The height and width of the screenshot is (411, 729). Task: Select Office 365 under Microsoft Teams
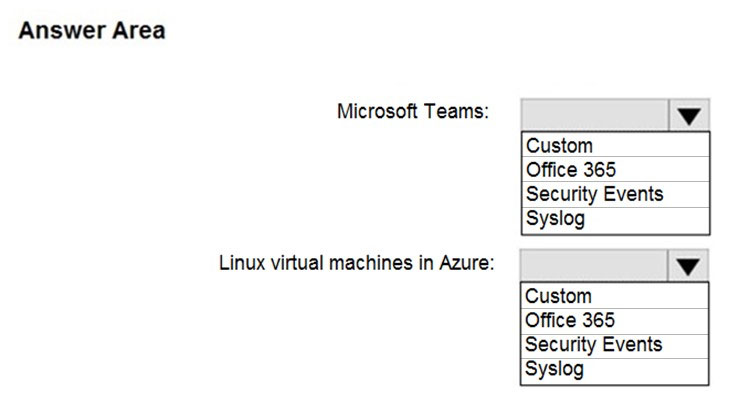(616, 169)
